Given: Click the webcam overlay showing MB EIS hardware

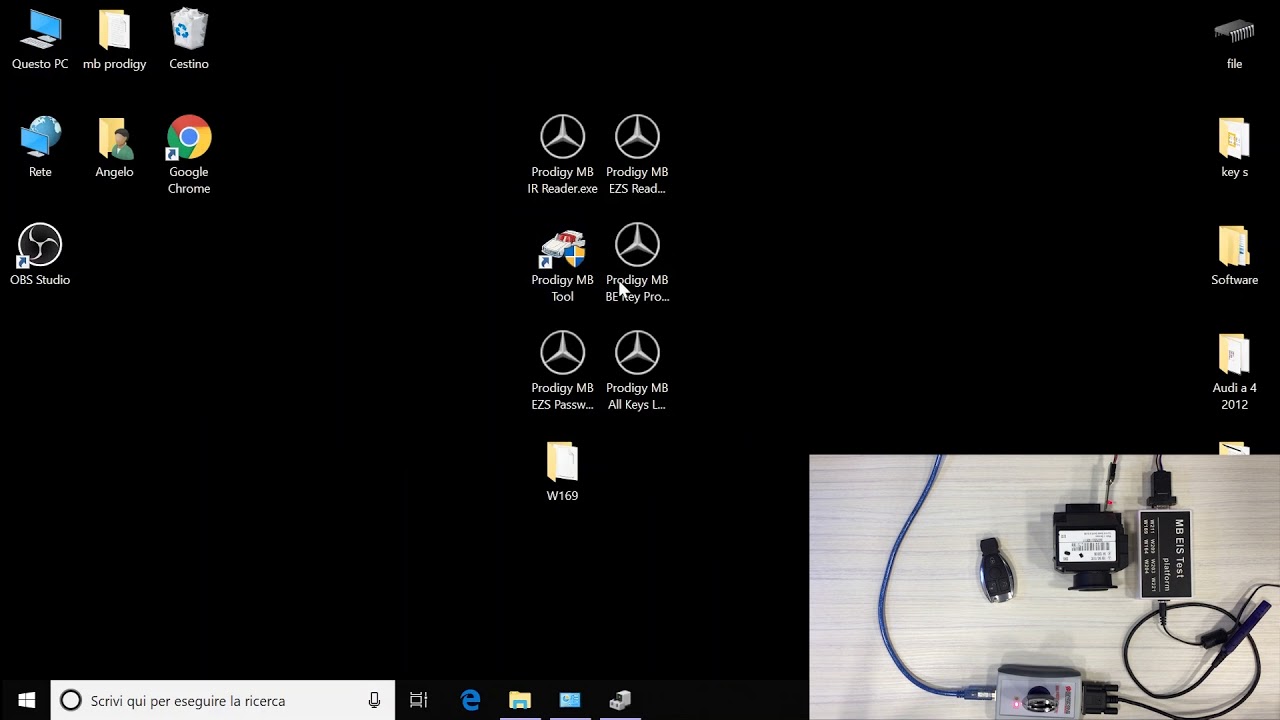Looking at the screenshot, I should coord(1044,587).
